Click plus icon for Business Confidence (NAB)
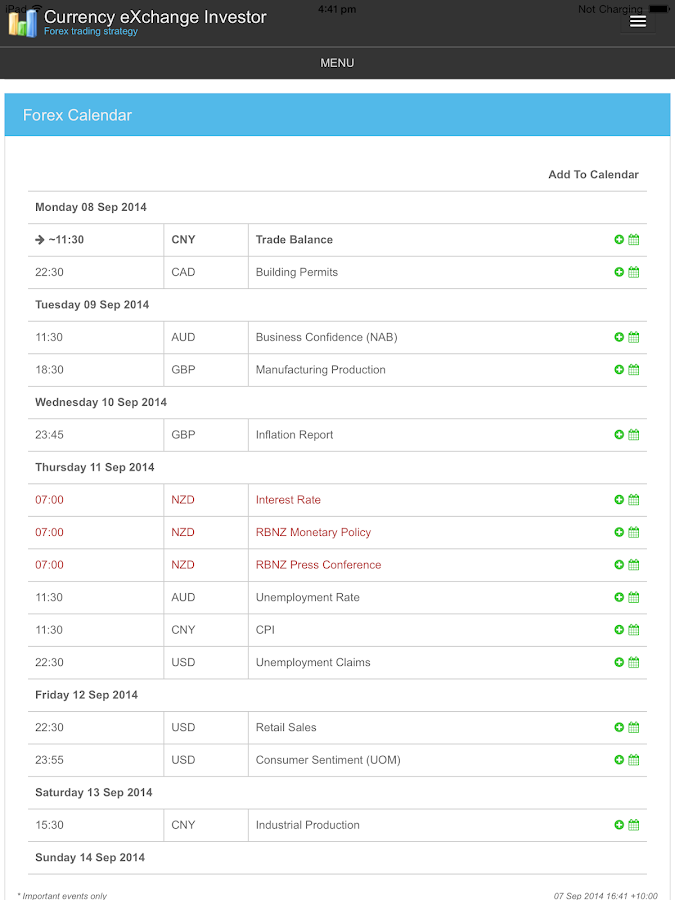Image resolution: width=675 pixels, height=900 pixels. pyautogui.click(x=619, y=337)
